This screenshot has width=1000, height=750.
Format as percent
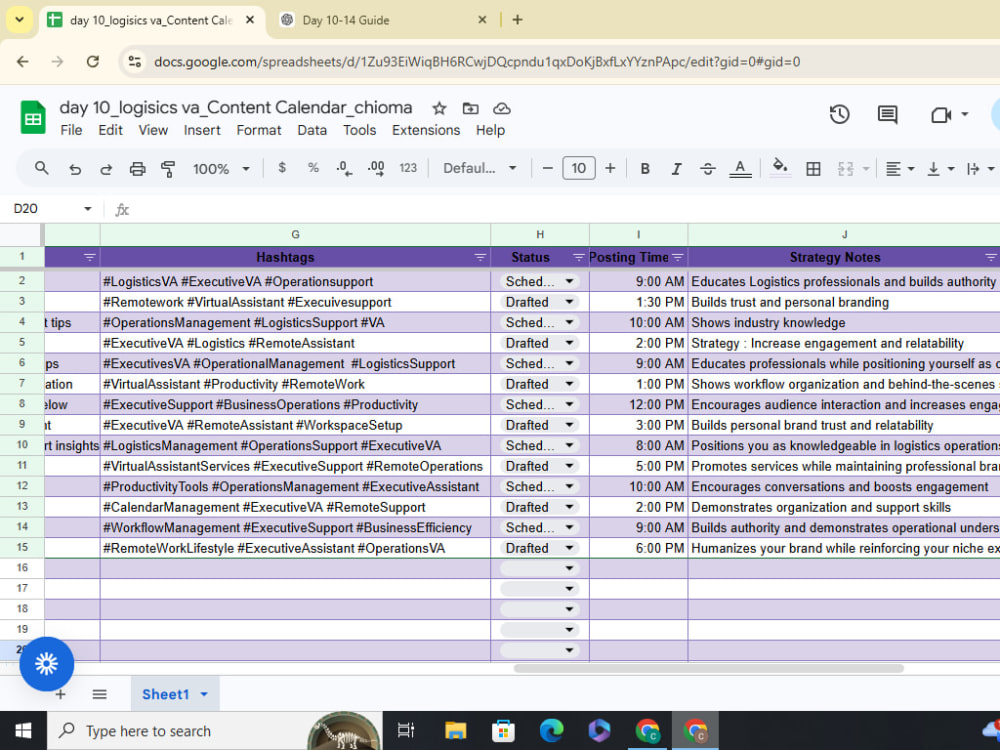(x=313, y=168)
